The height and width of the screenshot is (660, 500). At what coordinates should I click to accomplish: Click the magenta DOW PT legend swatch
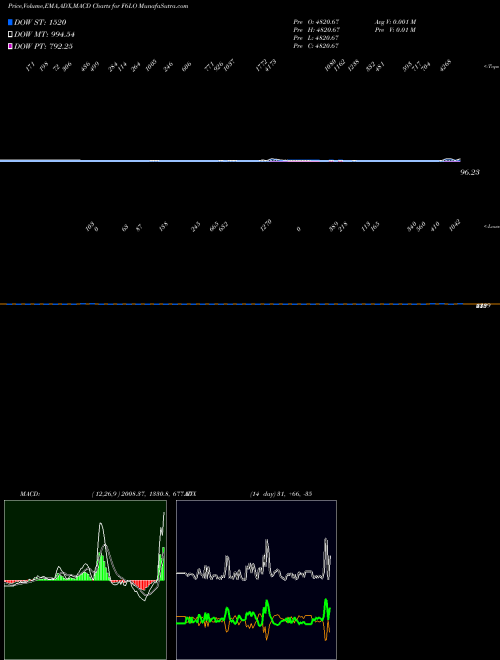tap(10, 46)
